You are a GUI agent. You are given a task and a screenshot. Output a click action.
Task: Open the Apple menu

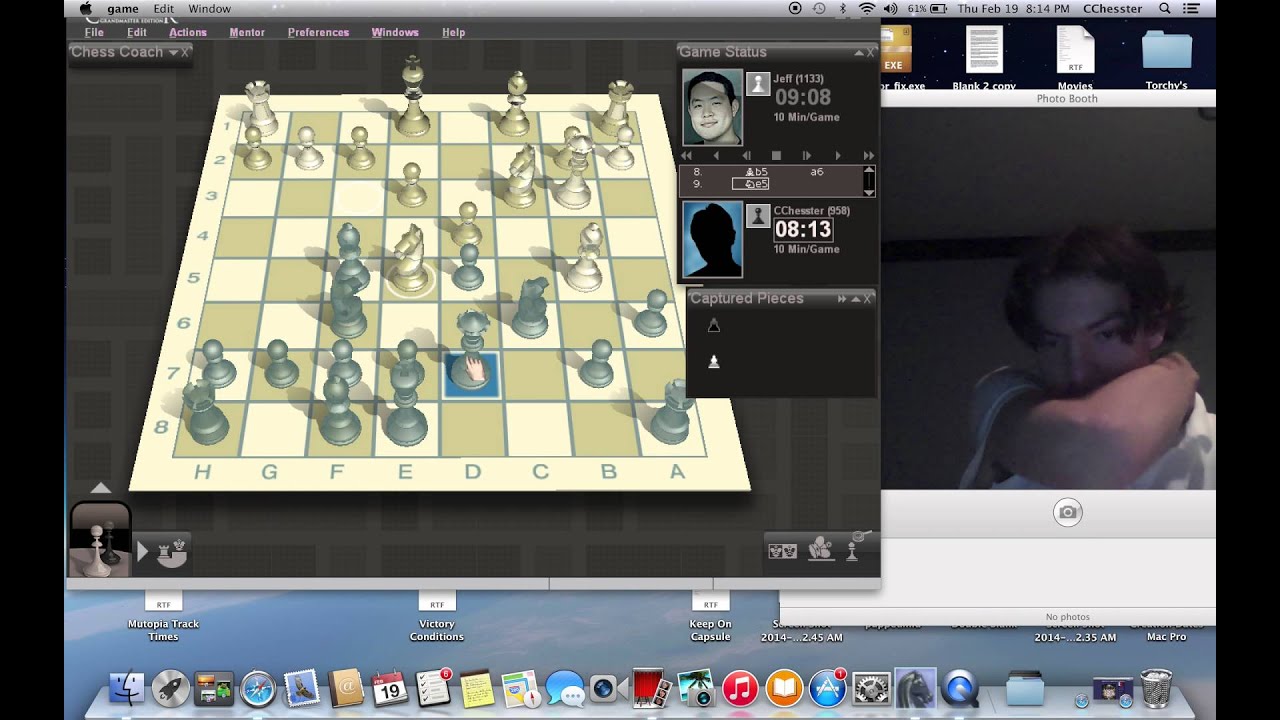[x=85, y=9]
